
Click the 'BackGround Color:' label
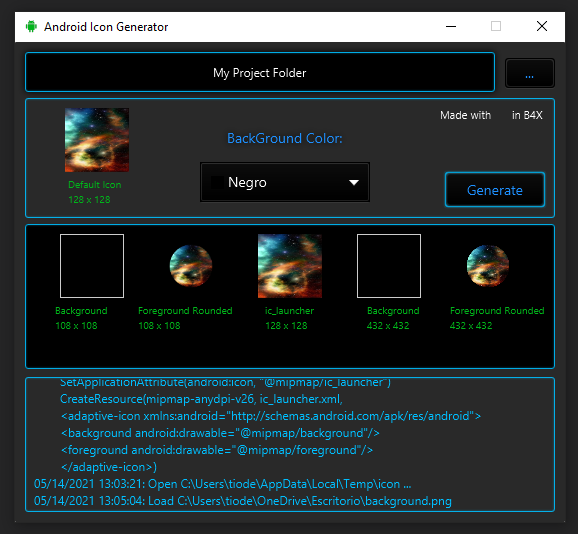coord(285,139)
